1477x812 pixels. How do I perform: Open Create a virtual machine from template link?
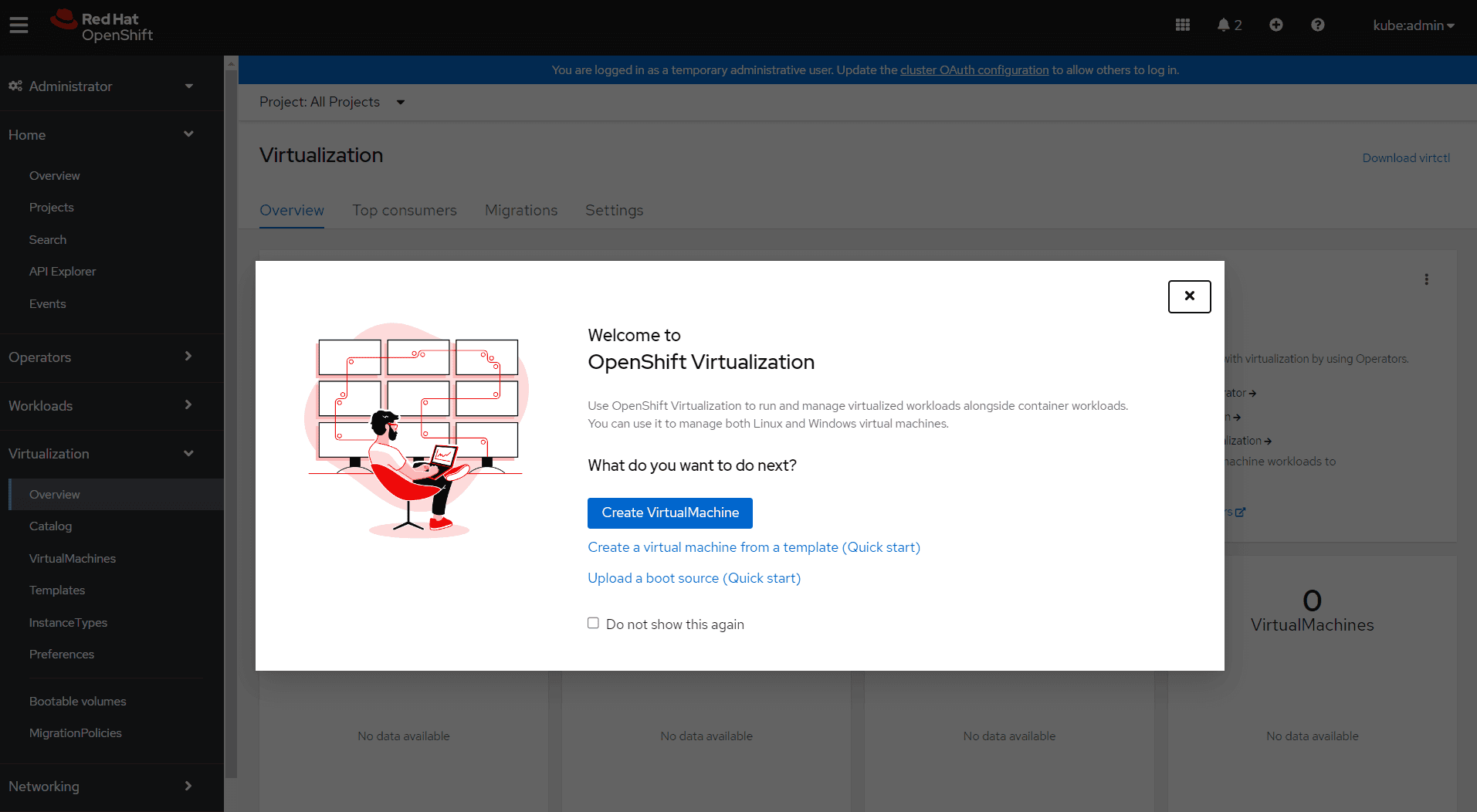(754, 547)
